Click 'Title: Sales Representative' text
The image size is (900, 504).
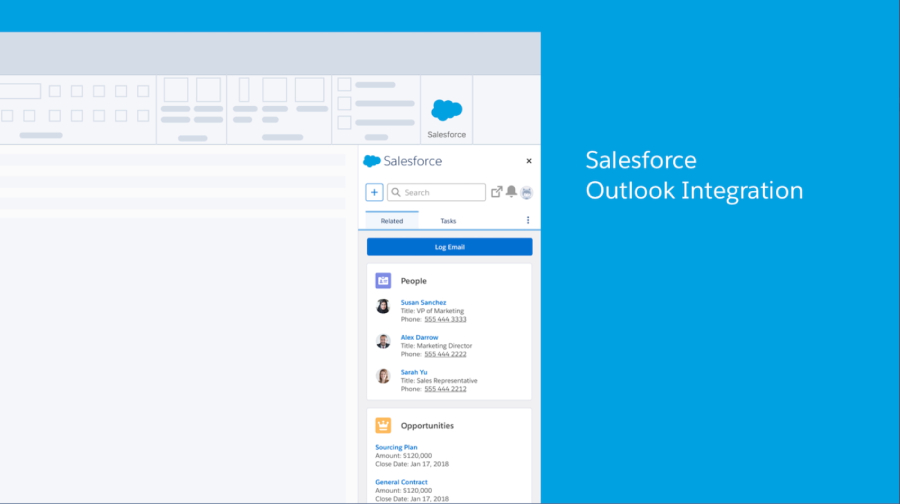pos(439,381)
